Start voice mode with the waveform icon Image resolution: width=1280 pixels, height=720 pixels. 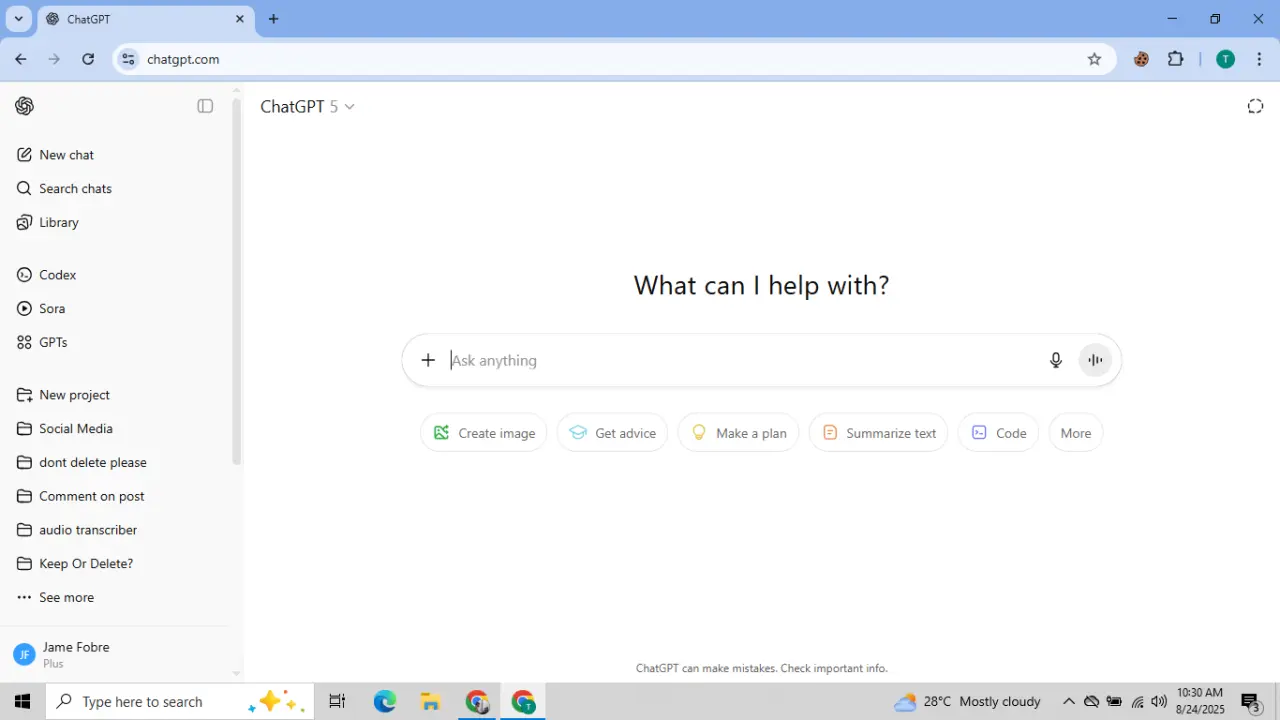tap(1096, 360)
